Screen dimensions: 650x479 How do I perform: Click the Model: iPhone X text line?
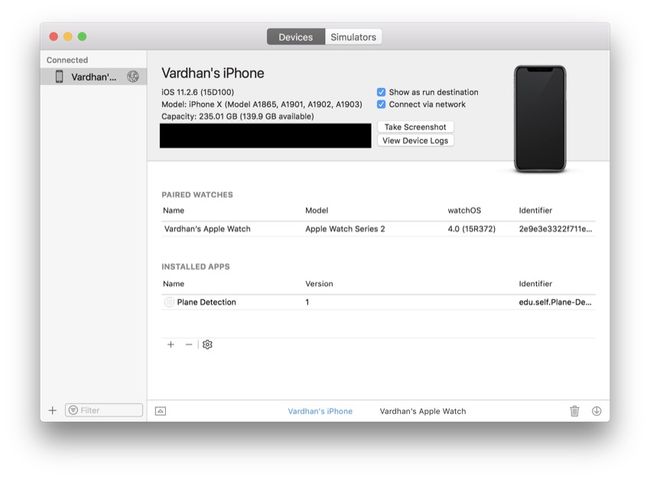(262, 104)
